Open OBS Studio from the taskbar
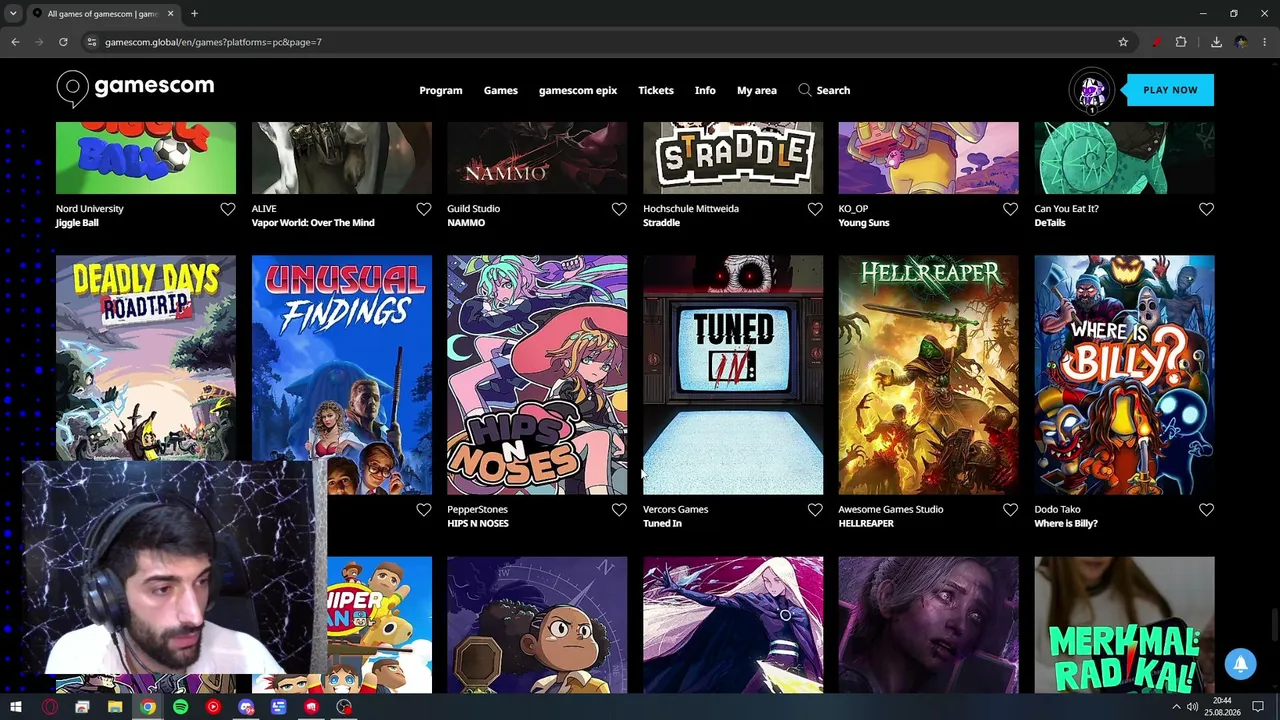Screen dimensions: 1280x720 (x=344, y=707)
